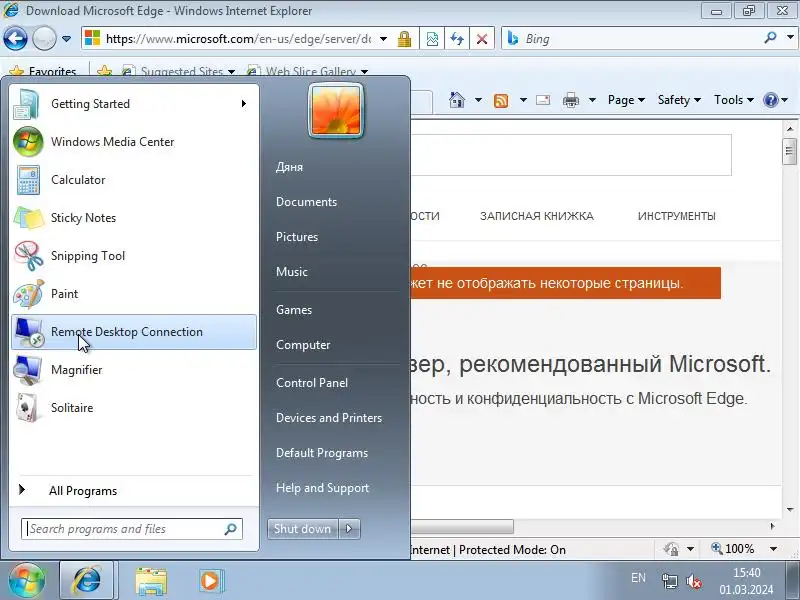This screenshot has width=800, height=600.
Task: Open the Print options dropdown arrow
Action: (592, 100)
